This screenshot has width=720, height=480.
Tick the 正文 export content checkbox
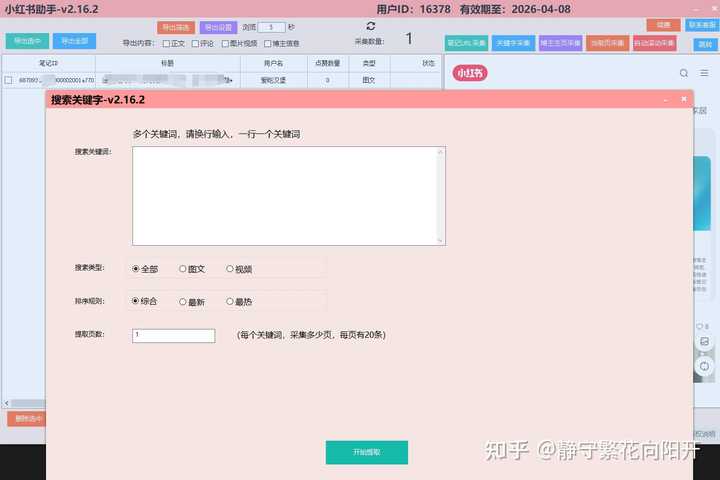click(x=167, y=44)
